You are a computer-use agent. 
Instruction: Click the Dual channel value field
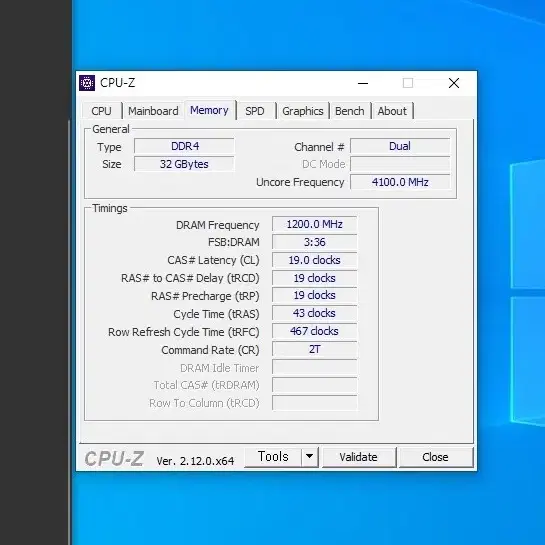[x=400, y=146]
